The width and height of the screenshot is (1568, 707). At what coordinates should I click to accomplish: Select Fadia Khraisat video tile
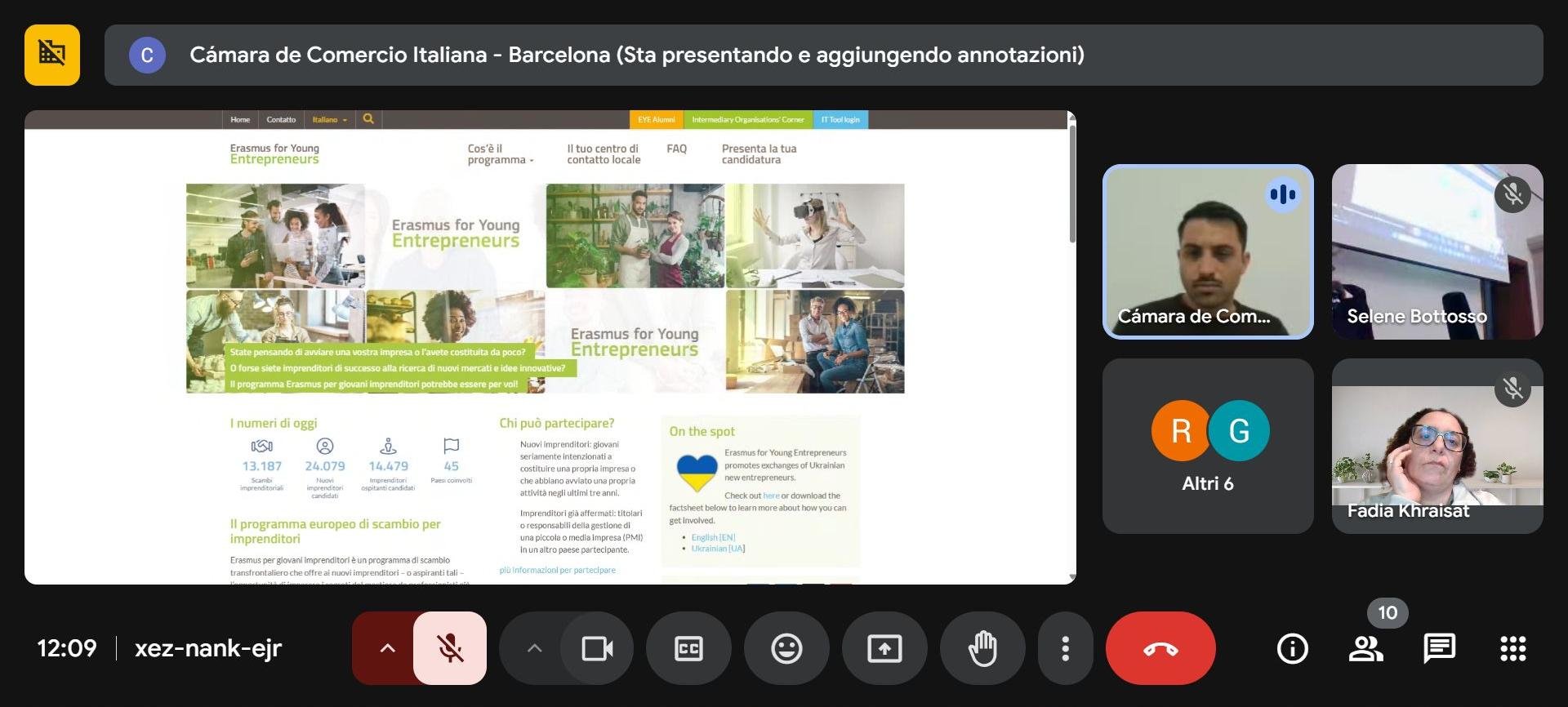[x=1437, y=446]
